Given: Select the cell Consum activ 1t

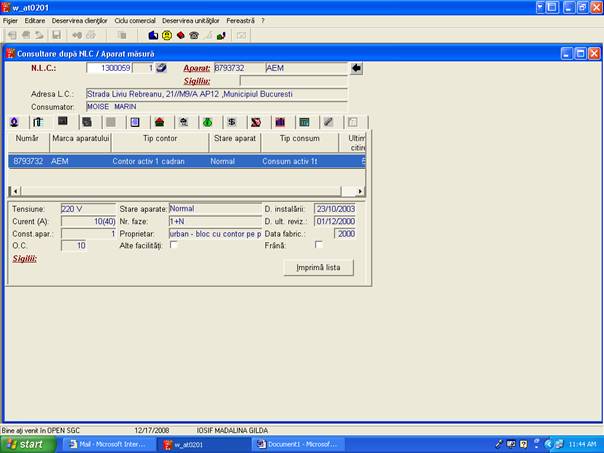Looking at the screenshot, I should tap(290, 161).
